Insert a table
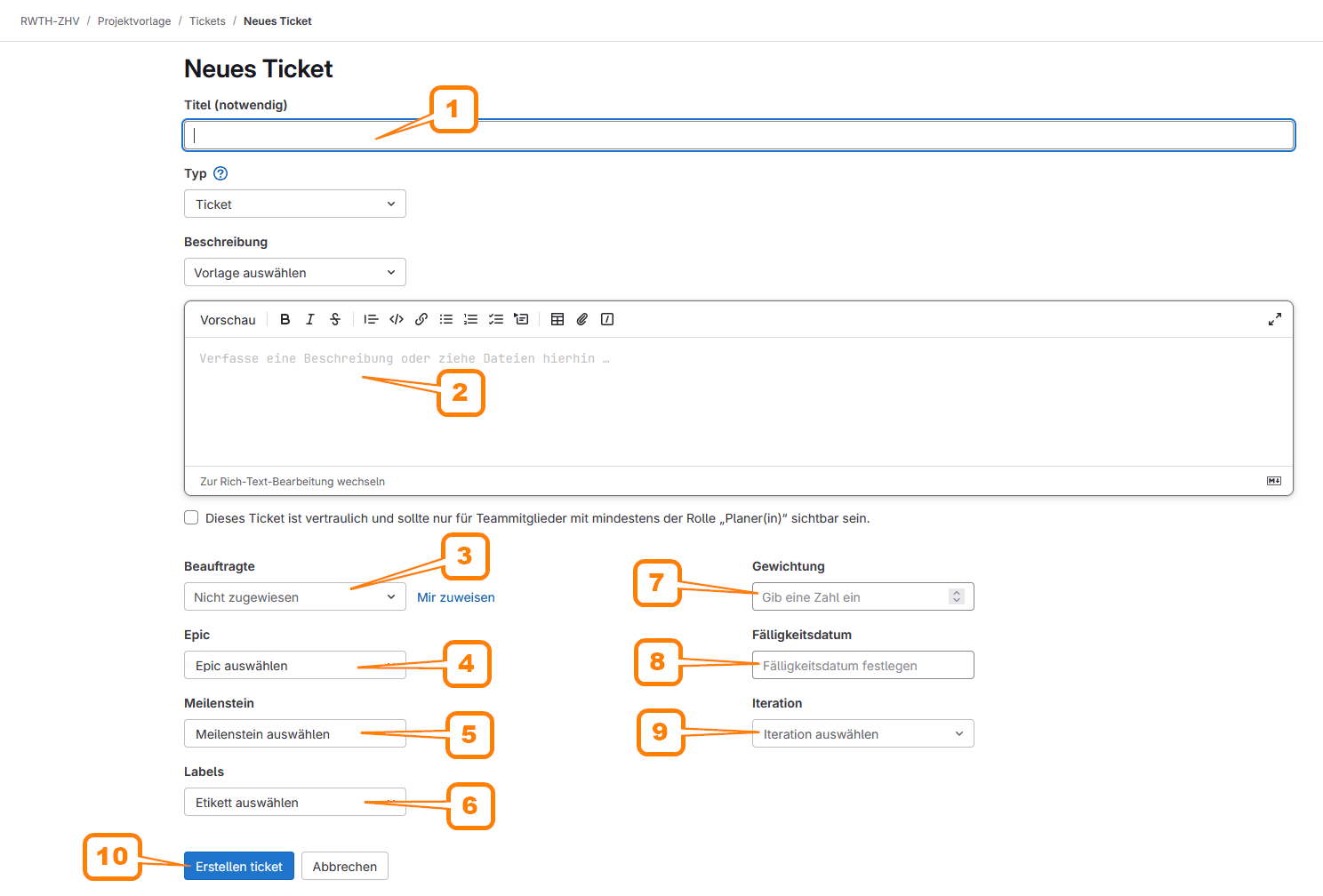 [x=557, y=319]
